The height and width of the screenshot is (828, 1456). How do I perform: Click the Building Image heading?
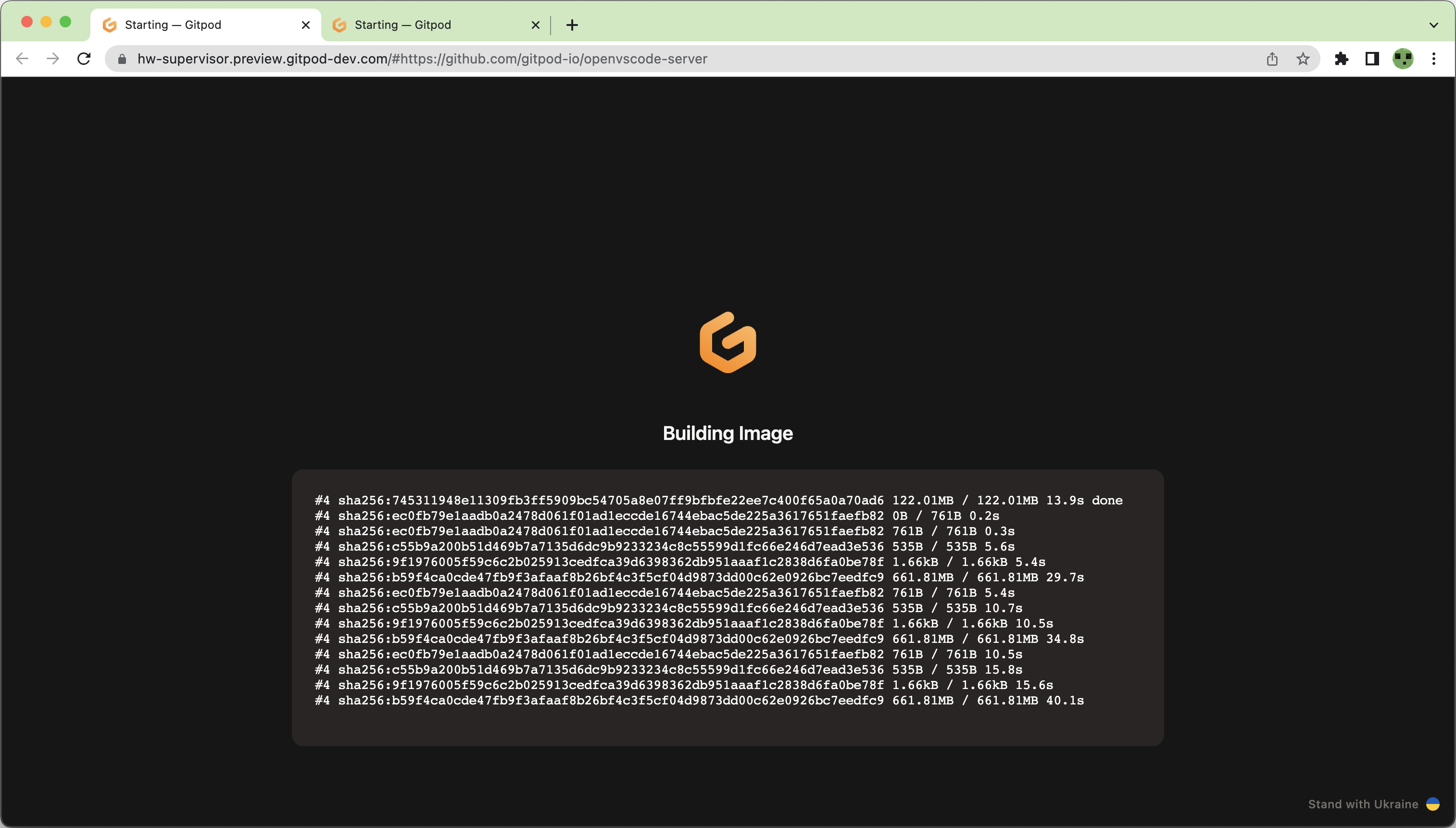click(728, 433)
